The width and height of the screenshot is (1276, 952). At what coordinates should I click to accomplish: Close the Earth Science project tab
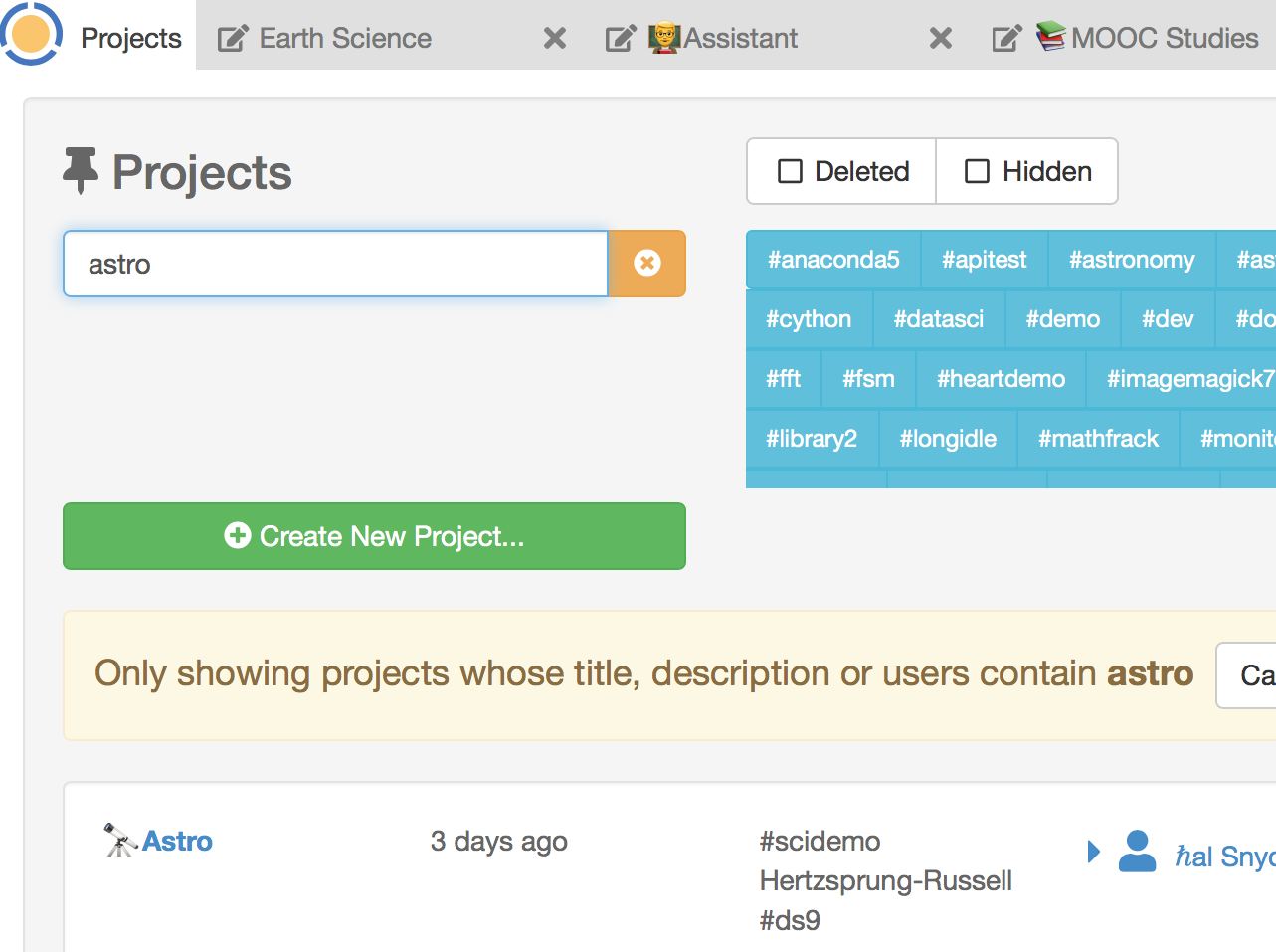tap(555, 39)
